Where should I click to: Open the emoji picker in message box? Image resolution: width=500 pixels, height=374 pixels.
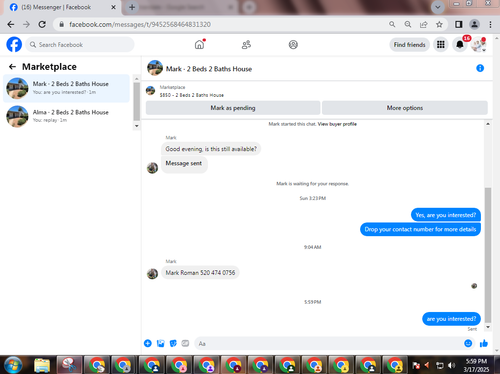coord(468,343)
